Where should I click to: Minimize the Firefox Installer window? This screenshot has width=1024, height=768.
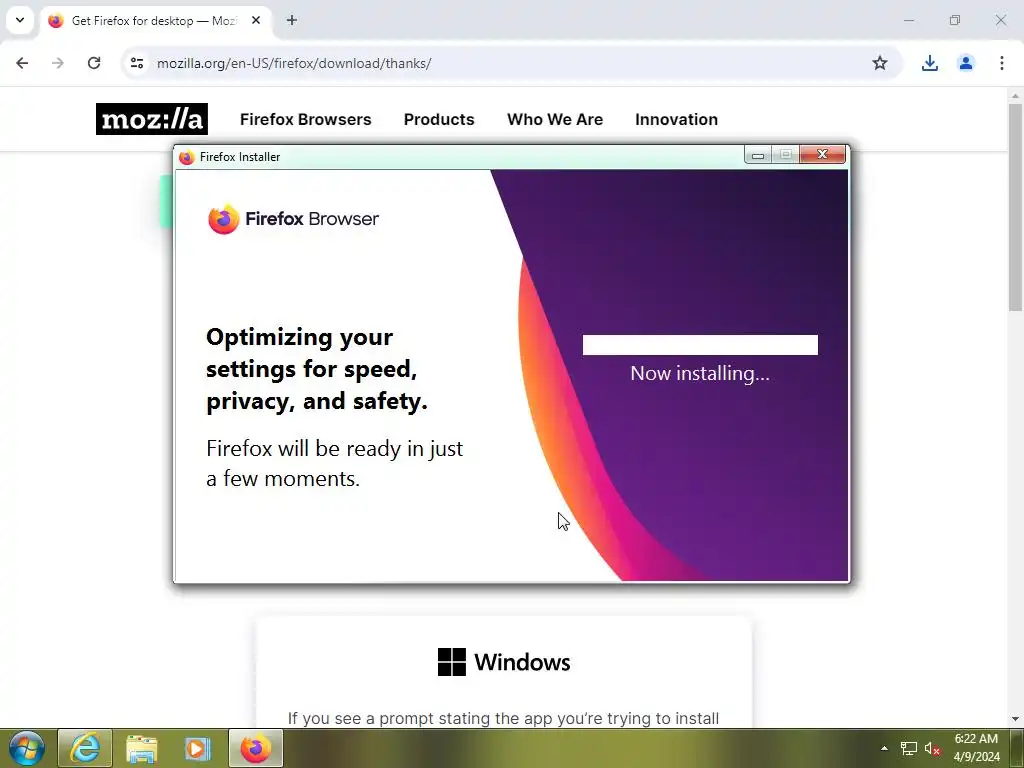point(758,155)
